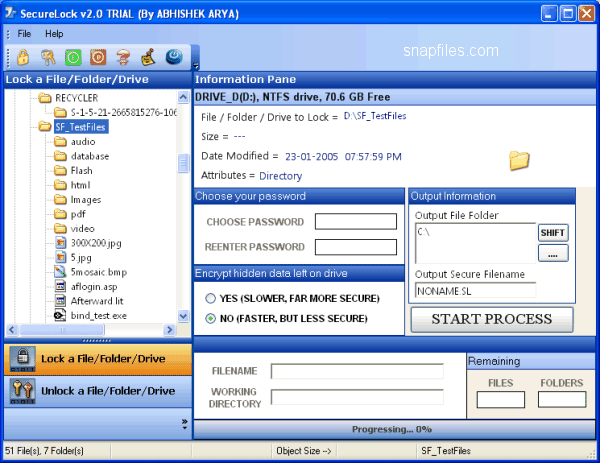The width and height of the screenshot is (600, 463).
Task: Click the Remaining FOLDERS box
Action: (562, 400)
